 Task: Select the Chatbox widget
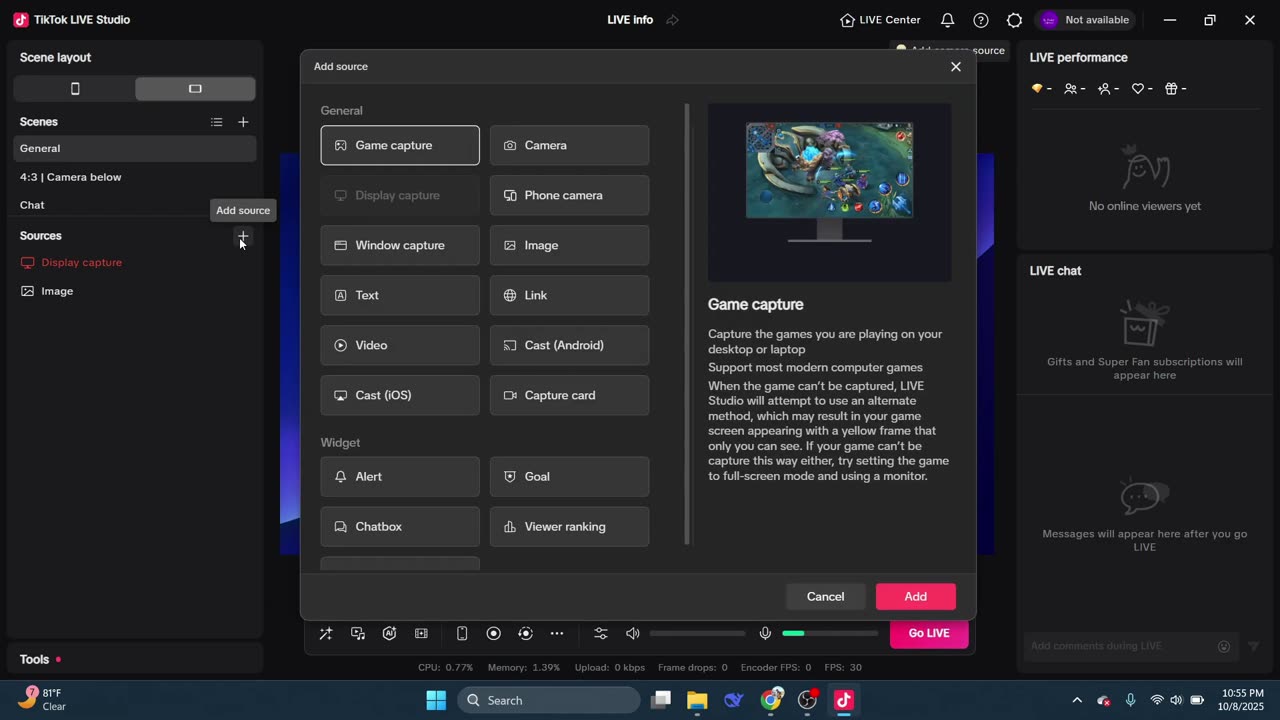400,526
